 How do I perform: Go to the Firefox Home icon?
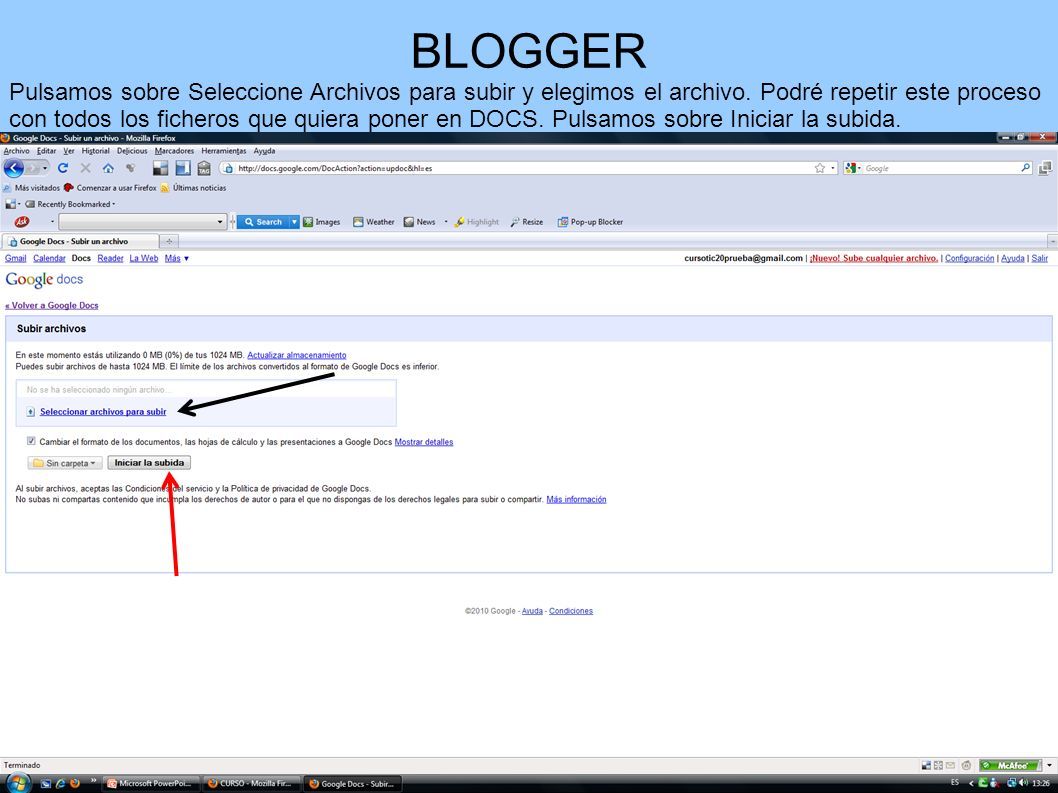click(108, 168)
